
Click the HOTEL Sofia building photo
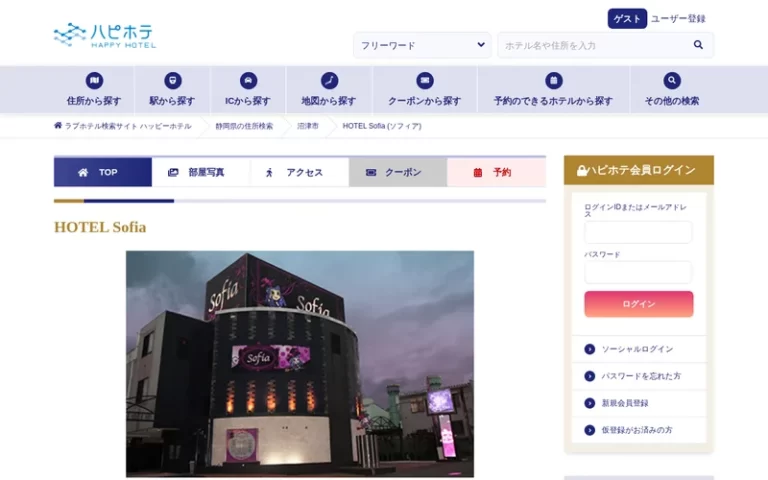pyautogui.click(x=300, y=364)
